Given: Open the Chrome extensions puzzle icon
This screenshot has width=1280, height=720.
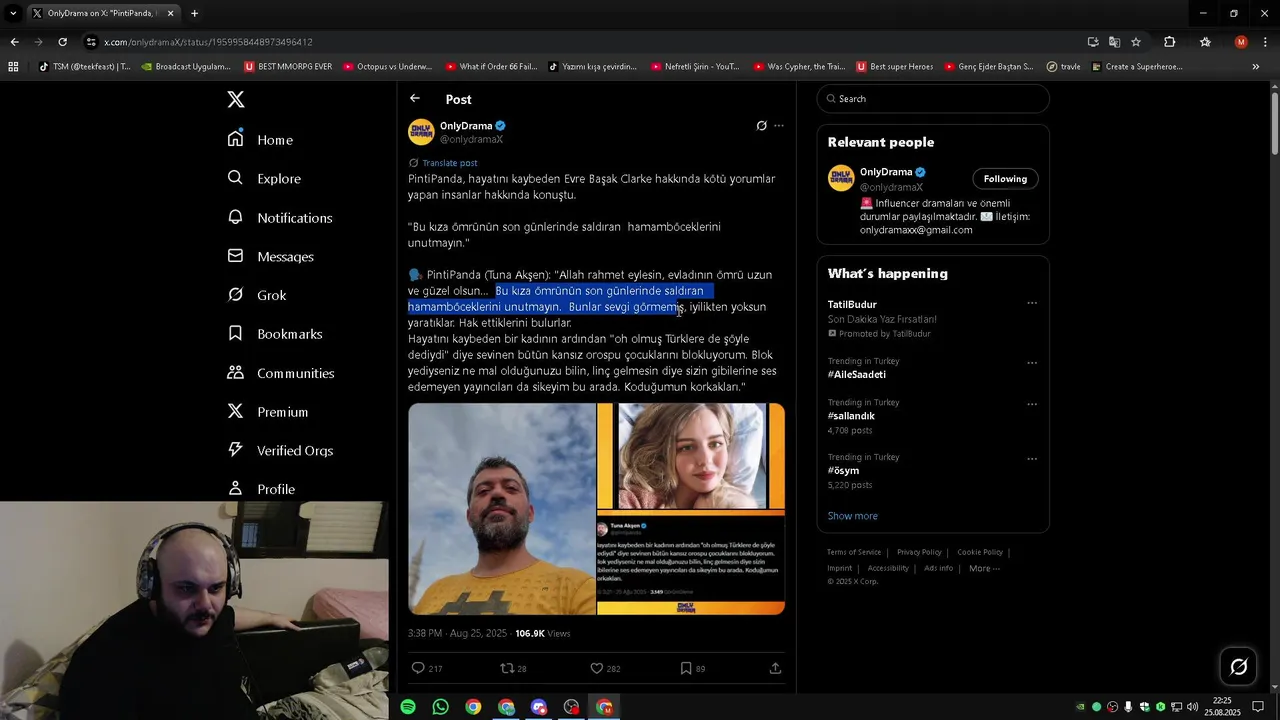Looking at the screenshot, I should click(x=1169, y=42).
